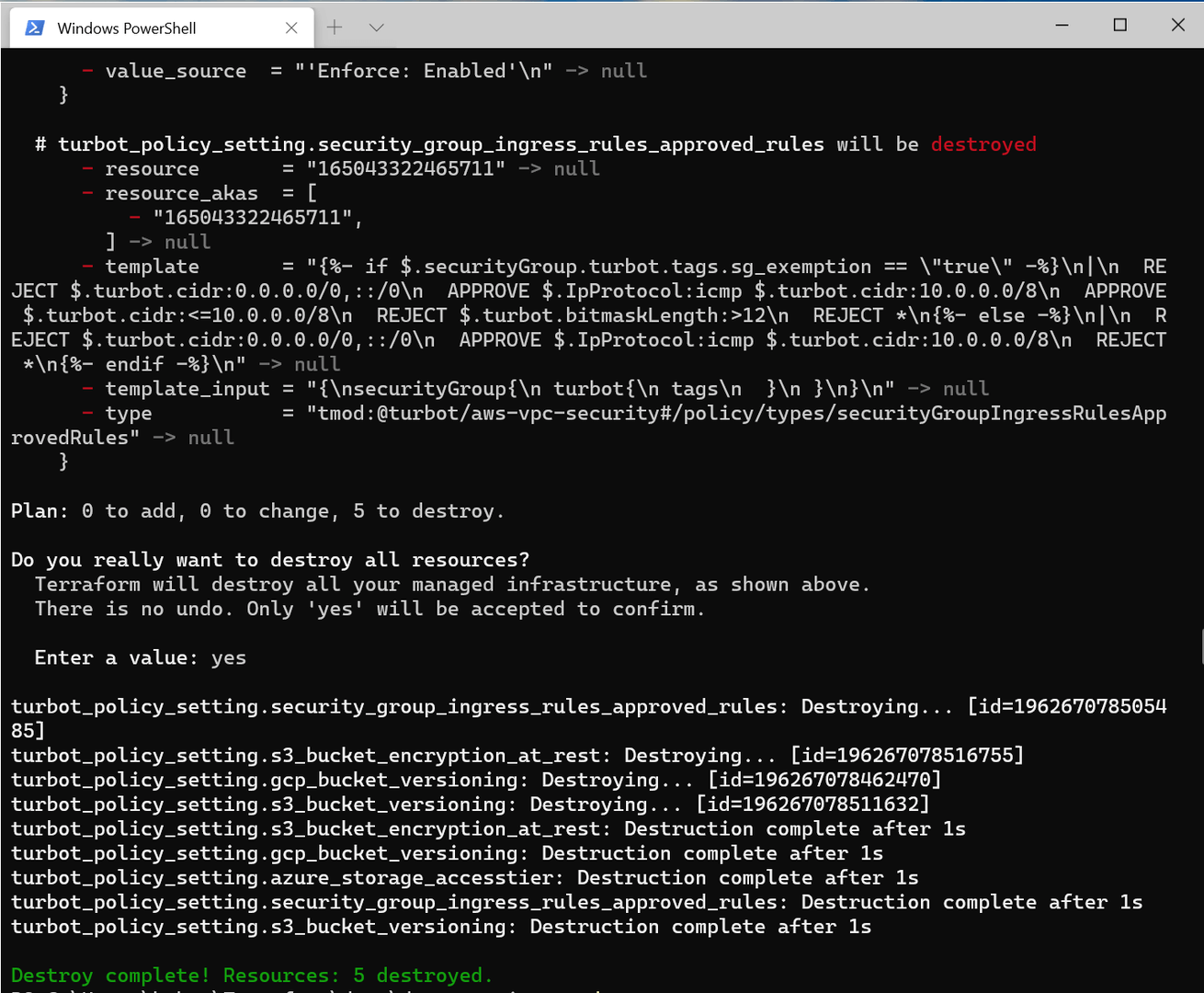This screenshot has height=993, width=1204.
Task: Close the Windows PowerShell tab
Action: [291, 28]
